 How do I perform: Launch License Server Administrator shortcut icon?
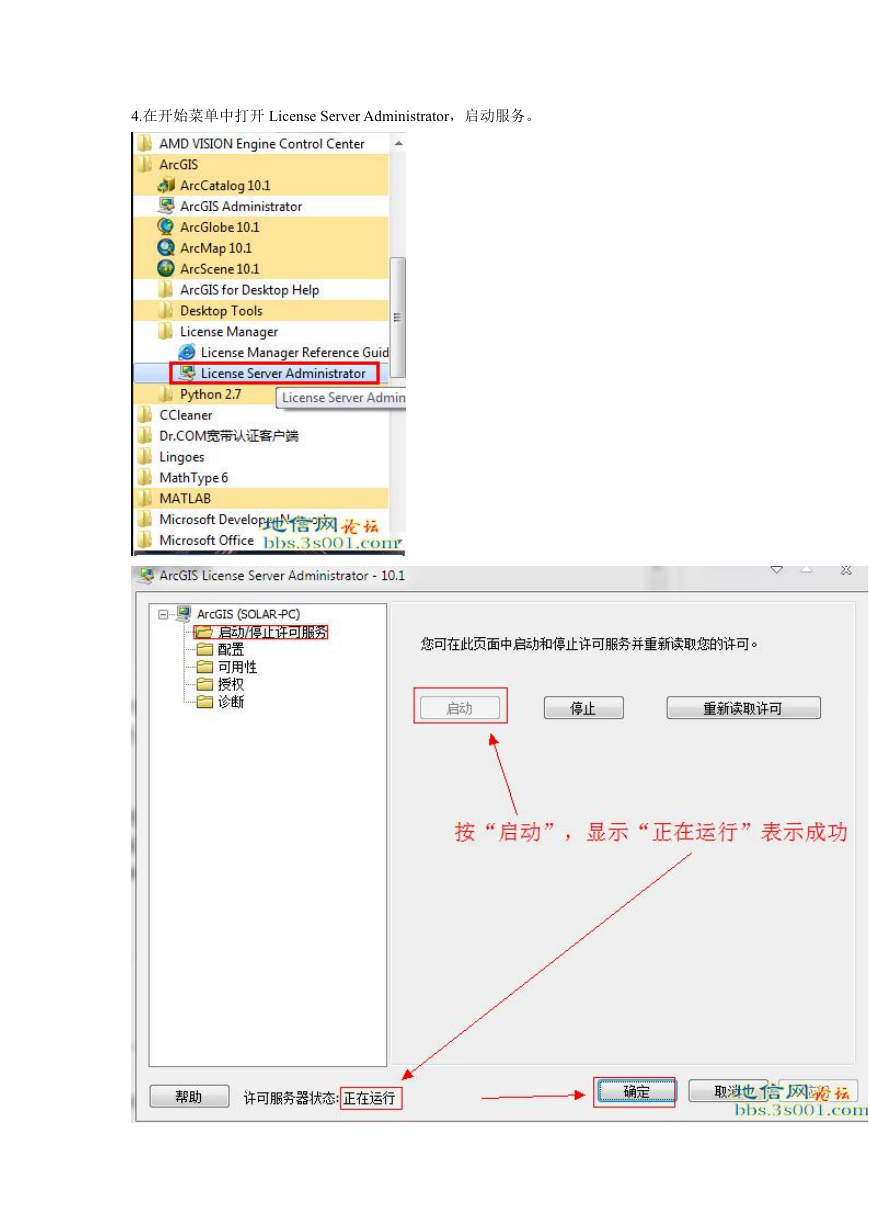click(x=187, y=373)
